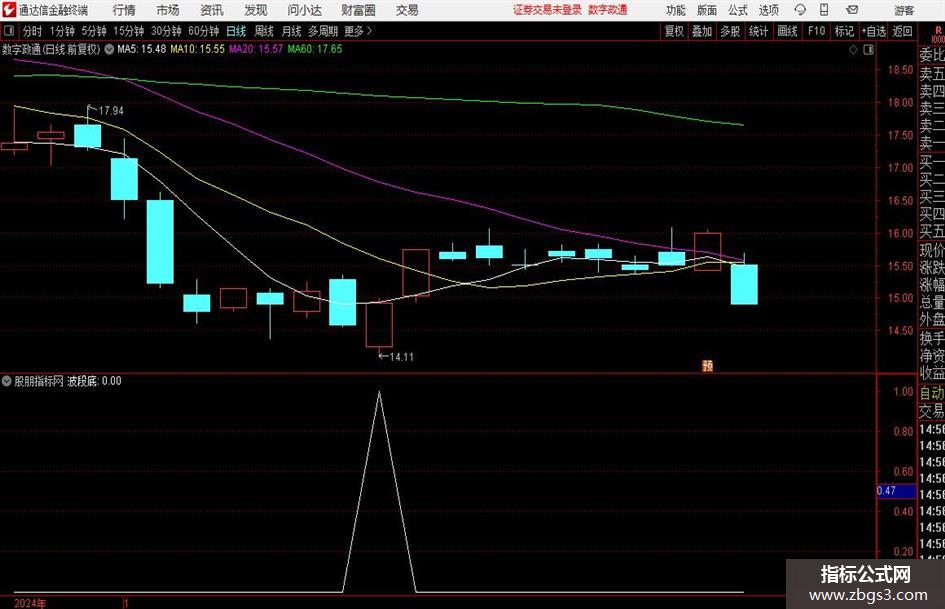
Task: Click the blue 0.47 axis value marker
Action: pyautogui.click(x=896, y=491)
